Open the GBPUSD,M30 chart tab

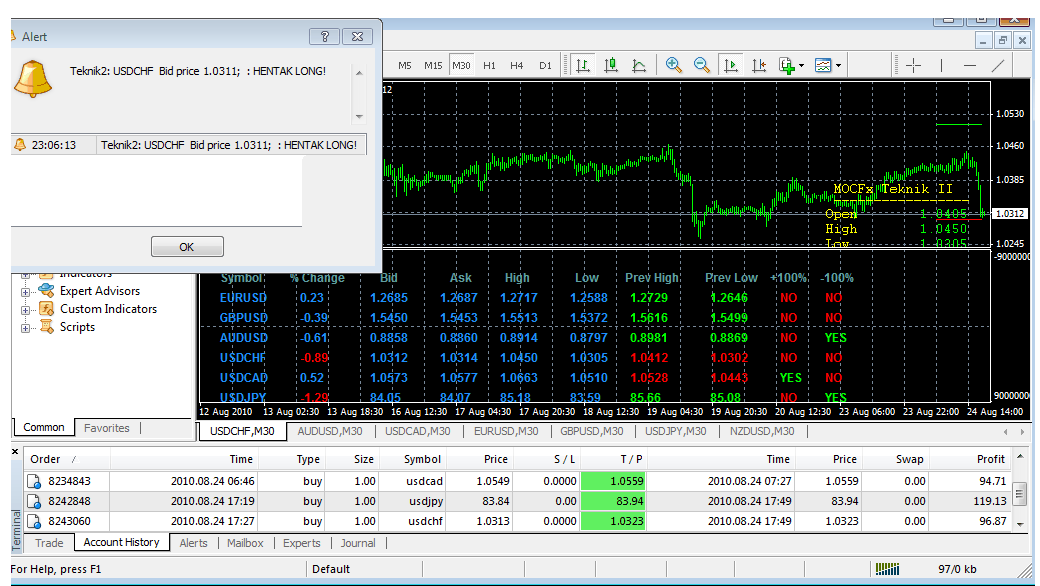point(592,432)
